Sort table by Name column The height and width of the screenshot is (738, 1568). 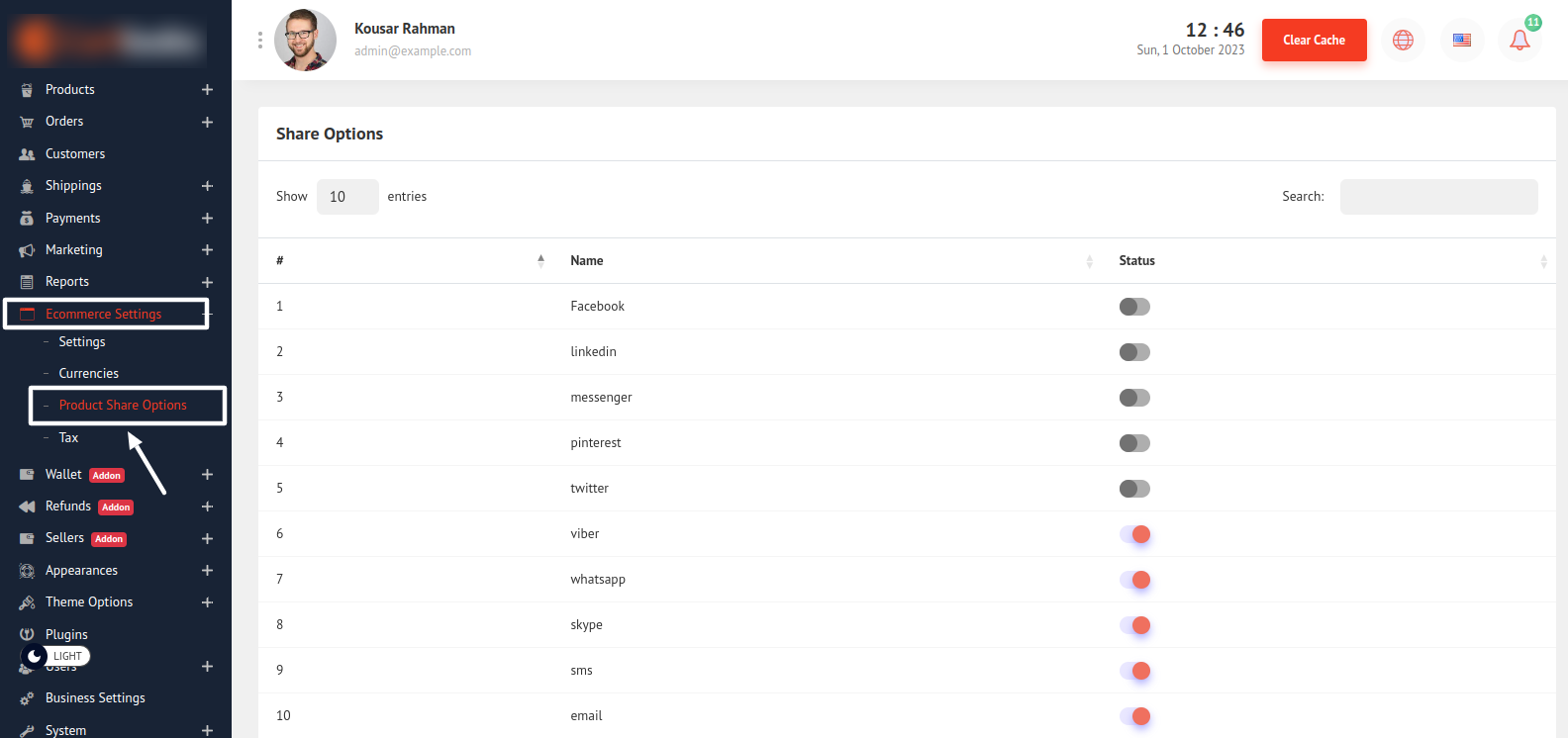(587, 261)
